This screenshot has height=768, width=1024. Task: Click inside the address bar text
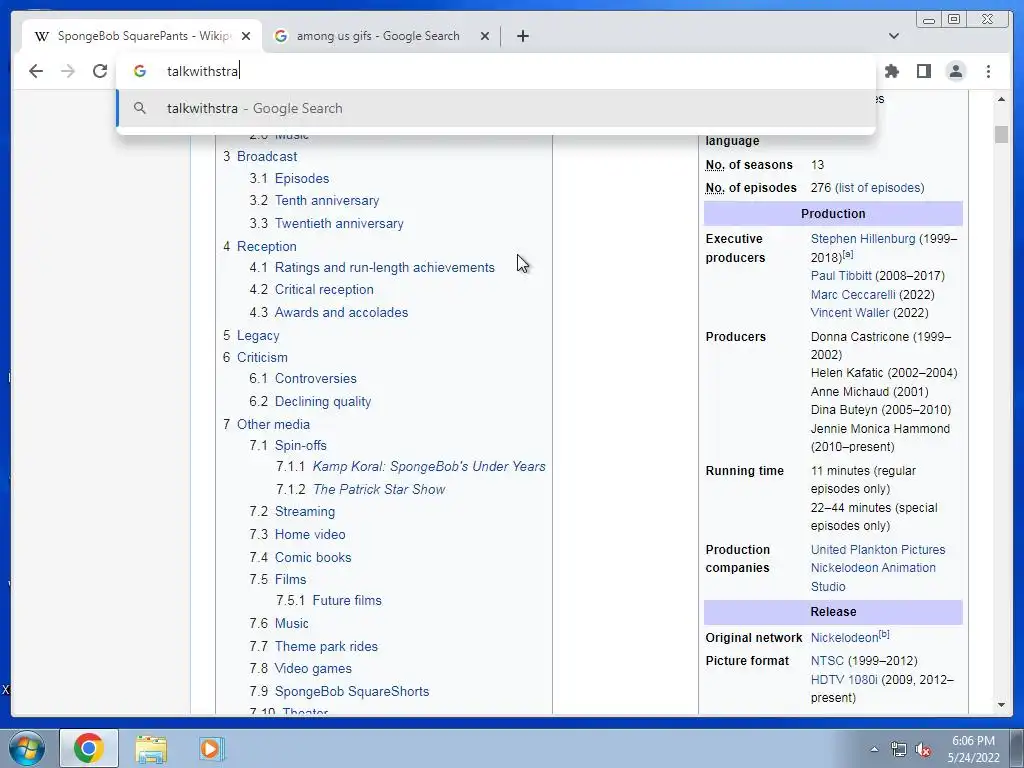tap(203, 71)
